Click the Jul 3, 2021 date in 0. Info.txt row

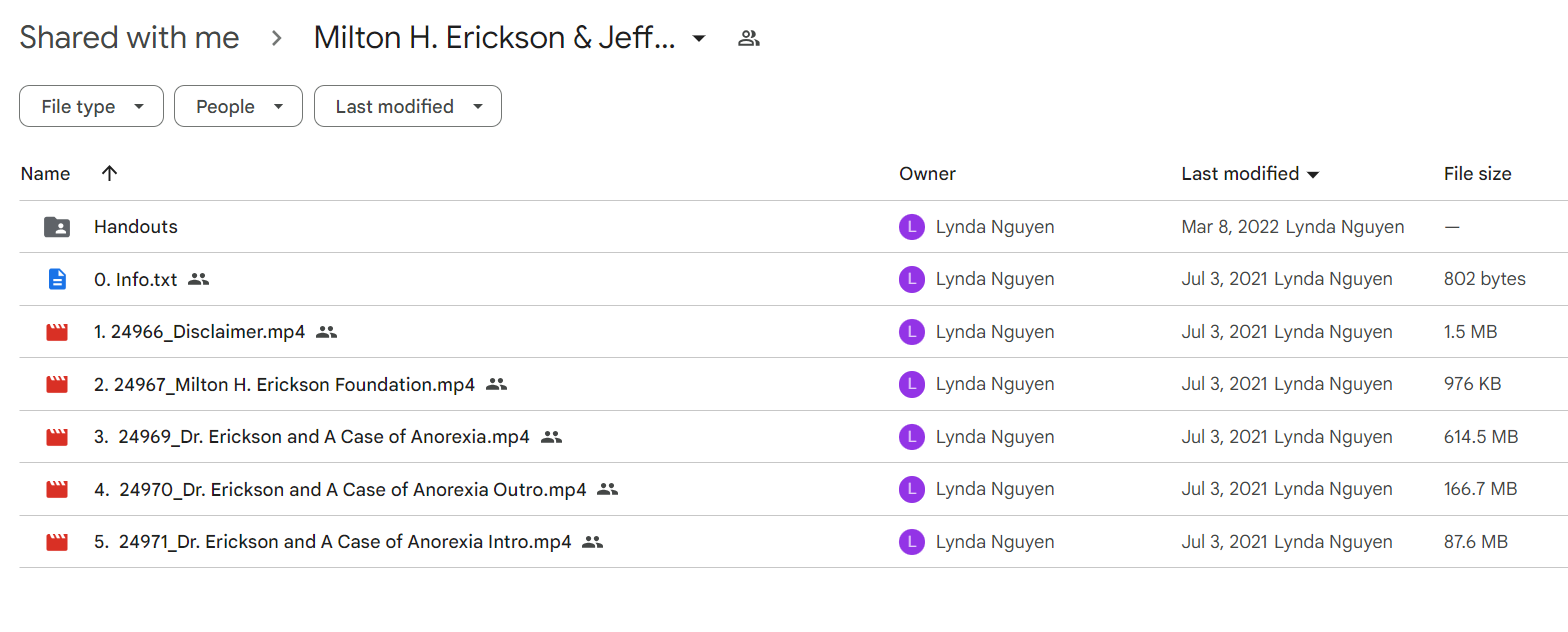coord(1225,280)
